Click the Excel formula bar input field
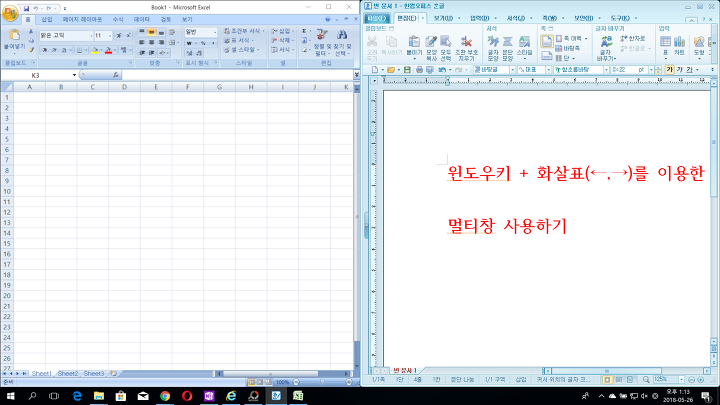 [x=237, y=75]
